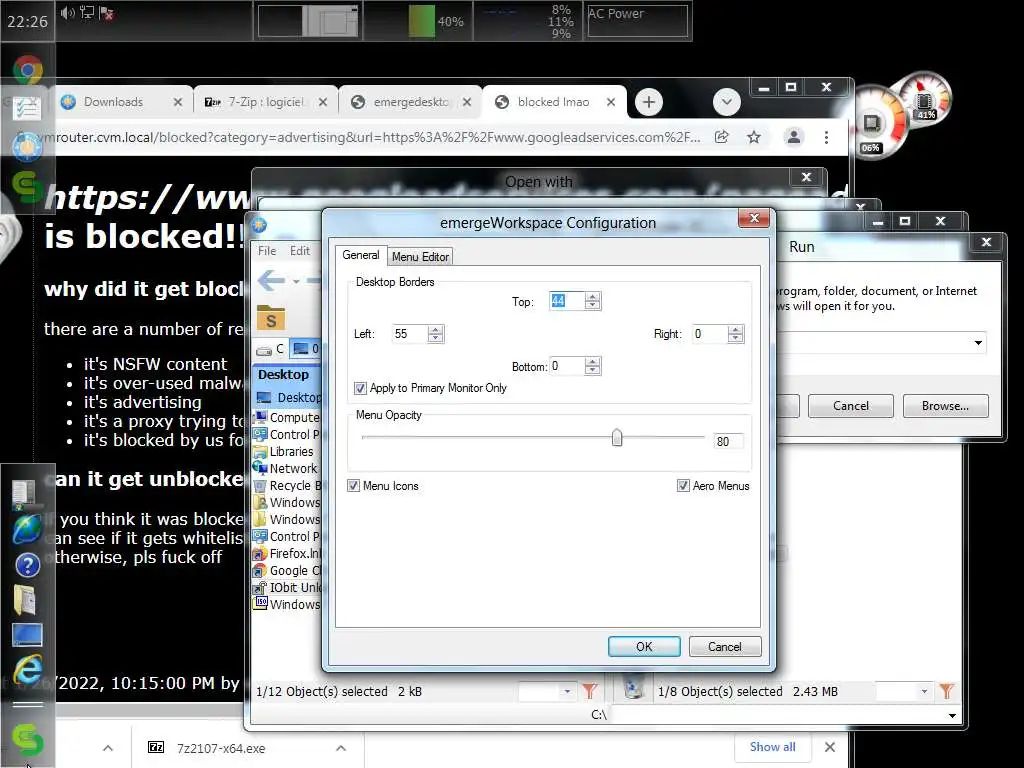Image resolution: width=1024 pixels, height=768 pixels.
Task: Click the 7z icon in downloads bar
Action: coord(156,747)
